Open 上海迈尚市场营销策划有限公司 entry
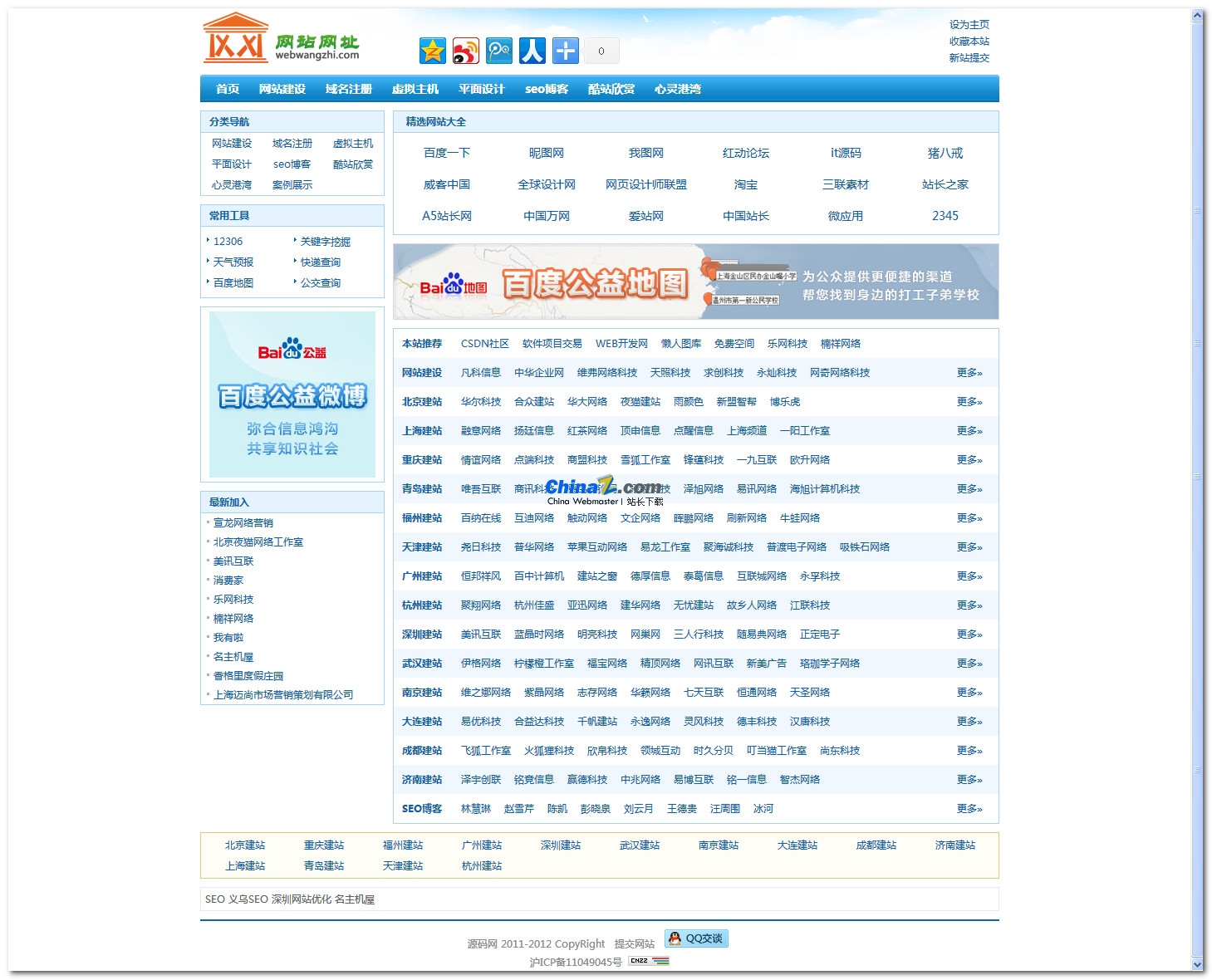This screenshot has height=980, width=1212. pos(283,695)
